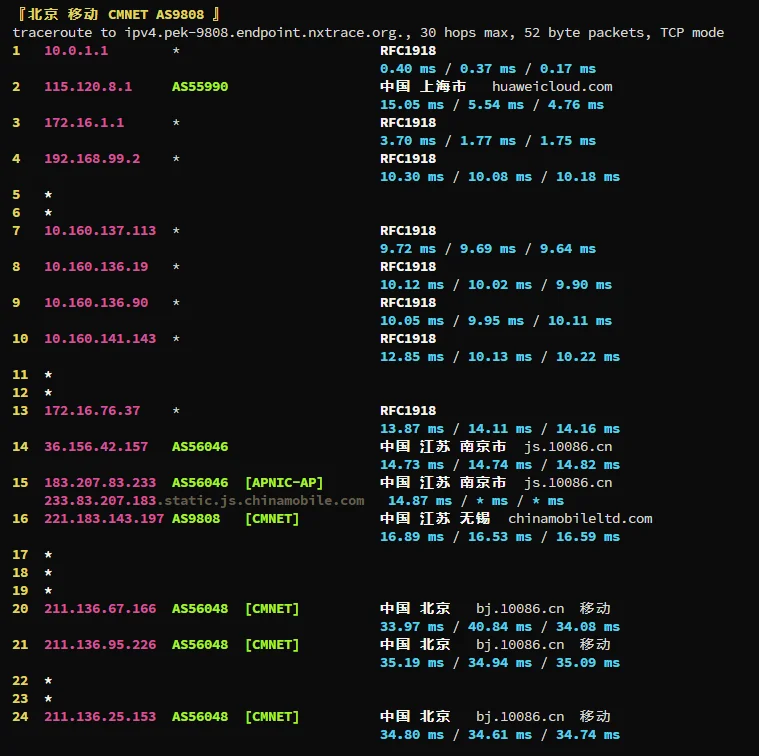Click latency value 10.05 ms on hop 9
The width and height of the screenshot is (759, 756).
[412, 321]
